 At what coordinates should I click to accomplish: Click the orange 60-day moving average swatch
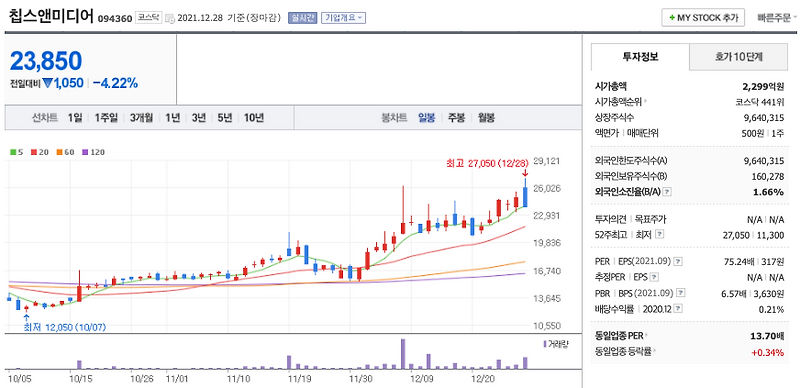(59, 152)
